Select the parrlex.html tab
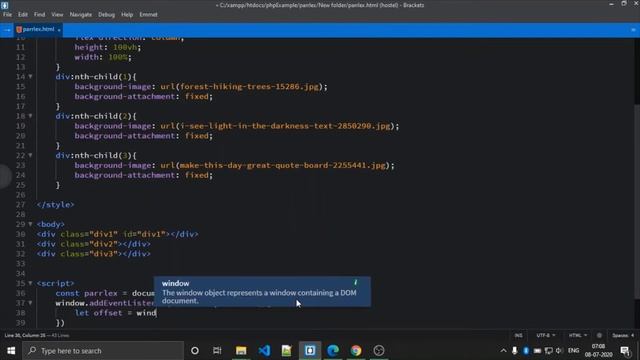 38,29
